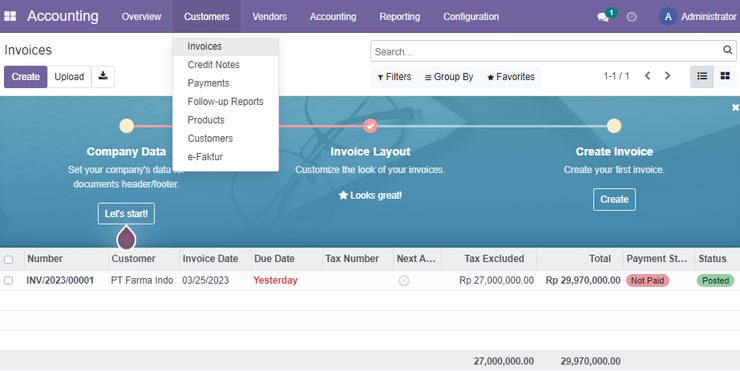Open the Accounting menu in the navigation bar

pyautogui.click(x=333, y=17)
